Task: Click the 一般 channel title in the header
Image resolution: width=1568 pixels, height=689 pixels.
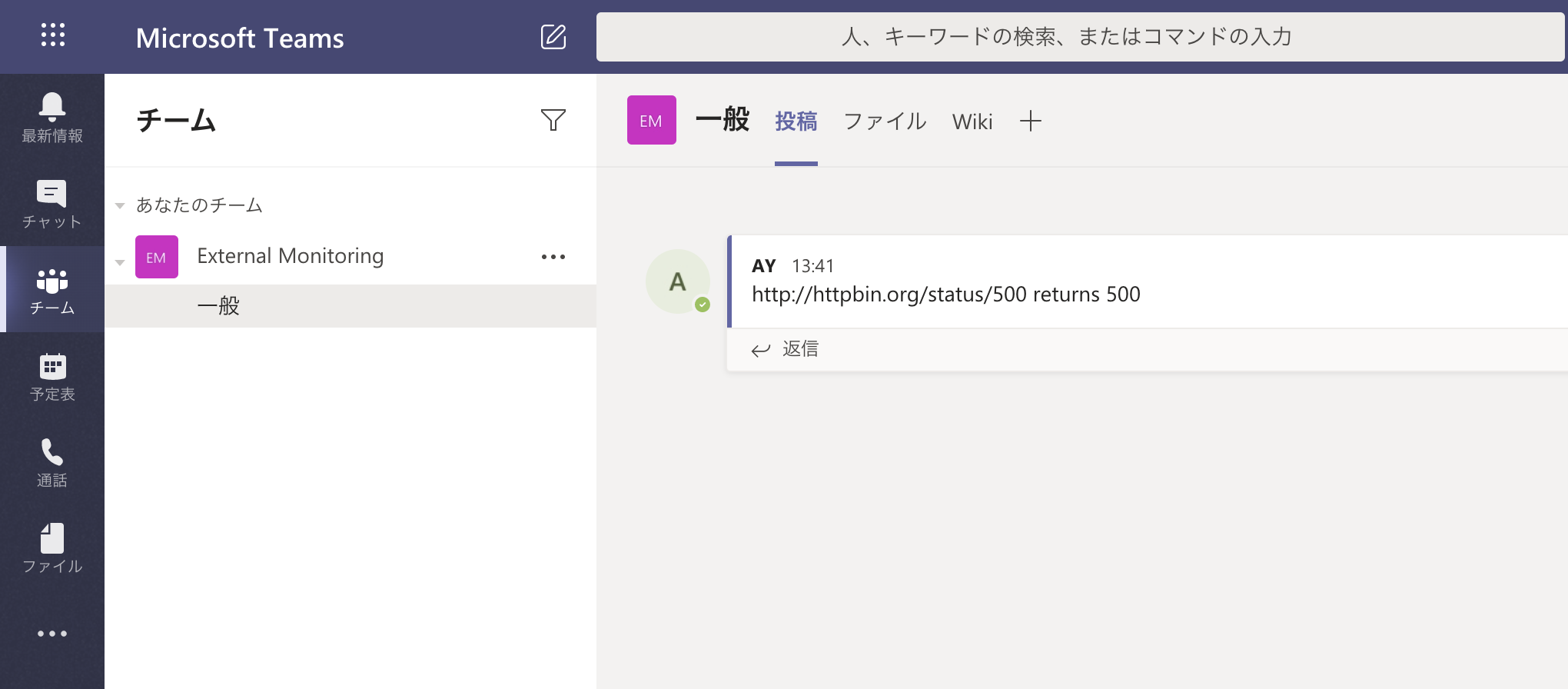Action: 723,120
